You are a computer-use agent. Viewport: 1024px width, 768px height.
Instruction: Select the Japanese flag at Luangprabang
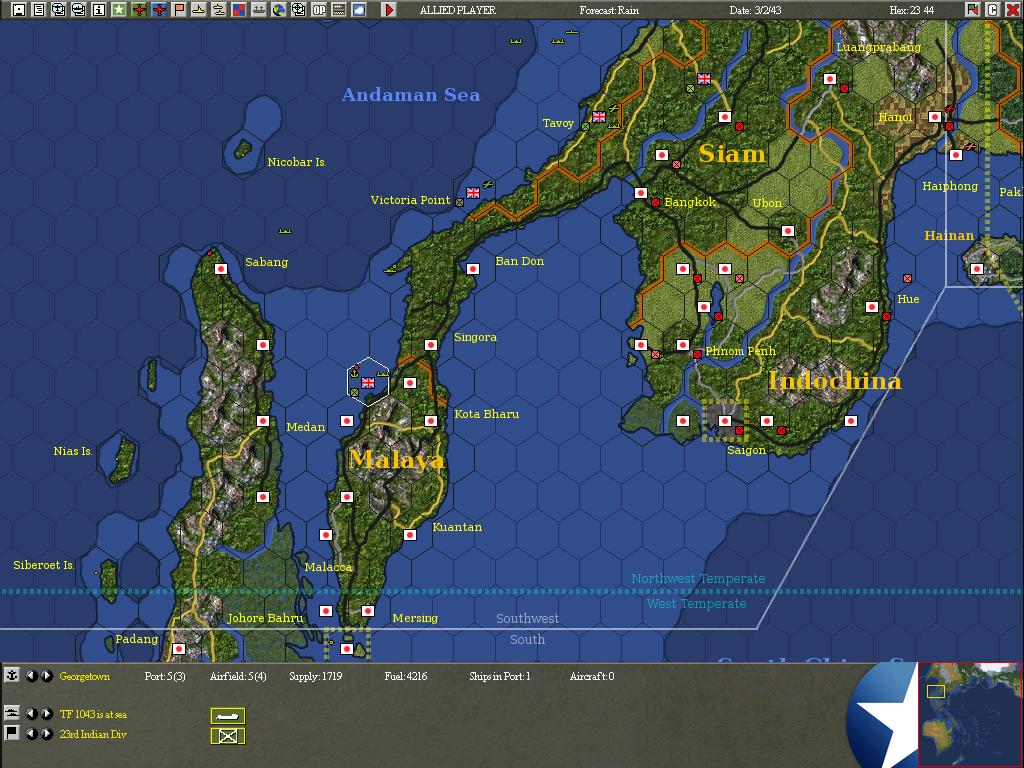click(x=830, y=78)
